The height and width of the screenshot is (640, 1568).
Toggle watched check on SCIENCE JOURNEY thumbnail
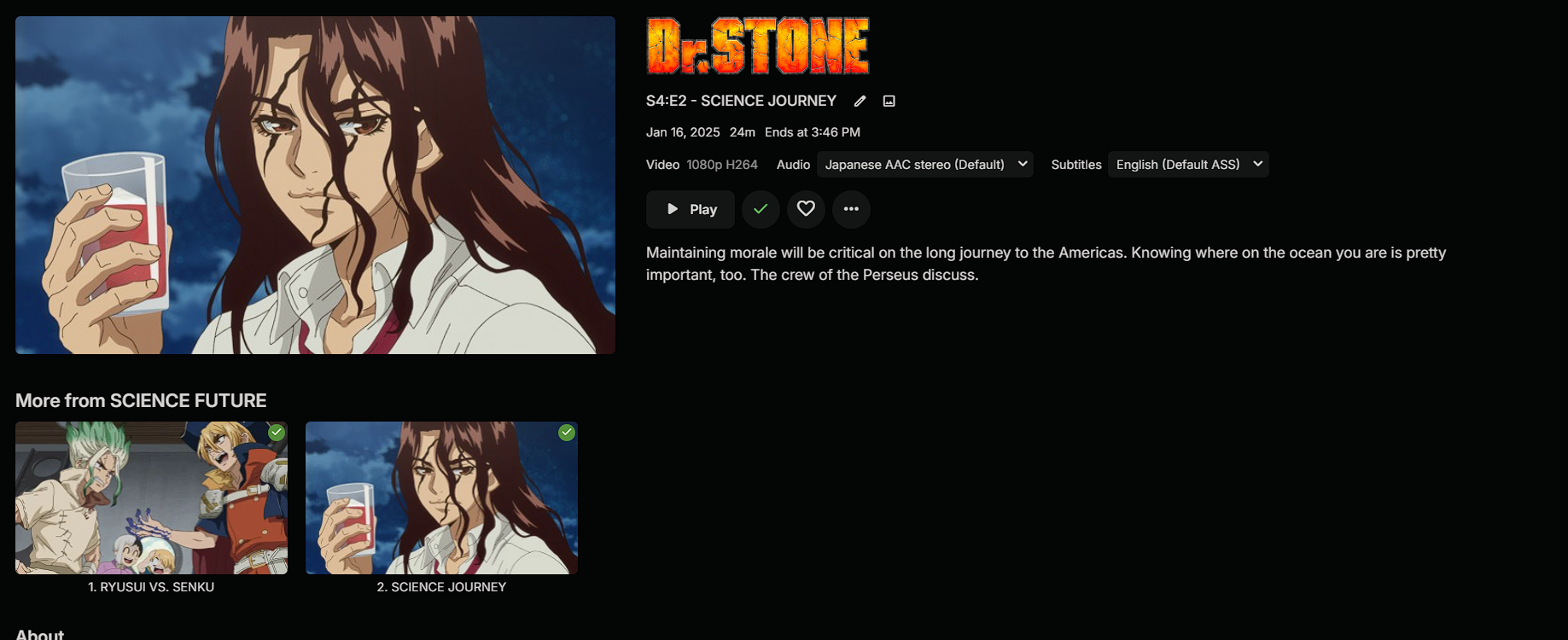(567, 433)
